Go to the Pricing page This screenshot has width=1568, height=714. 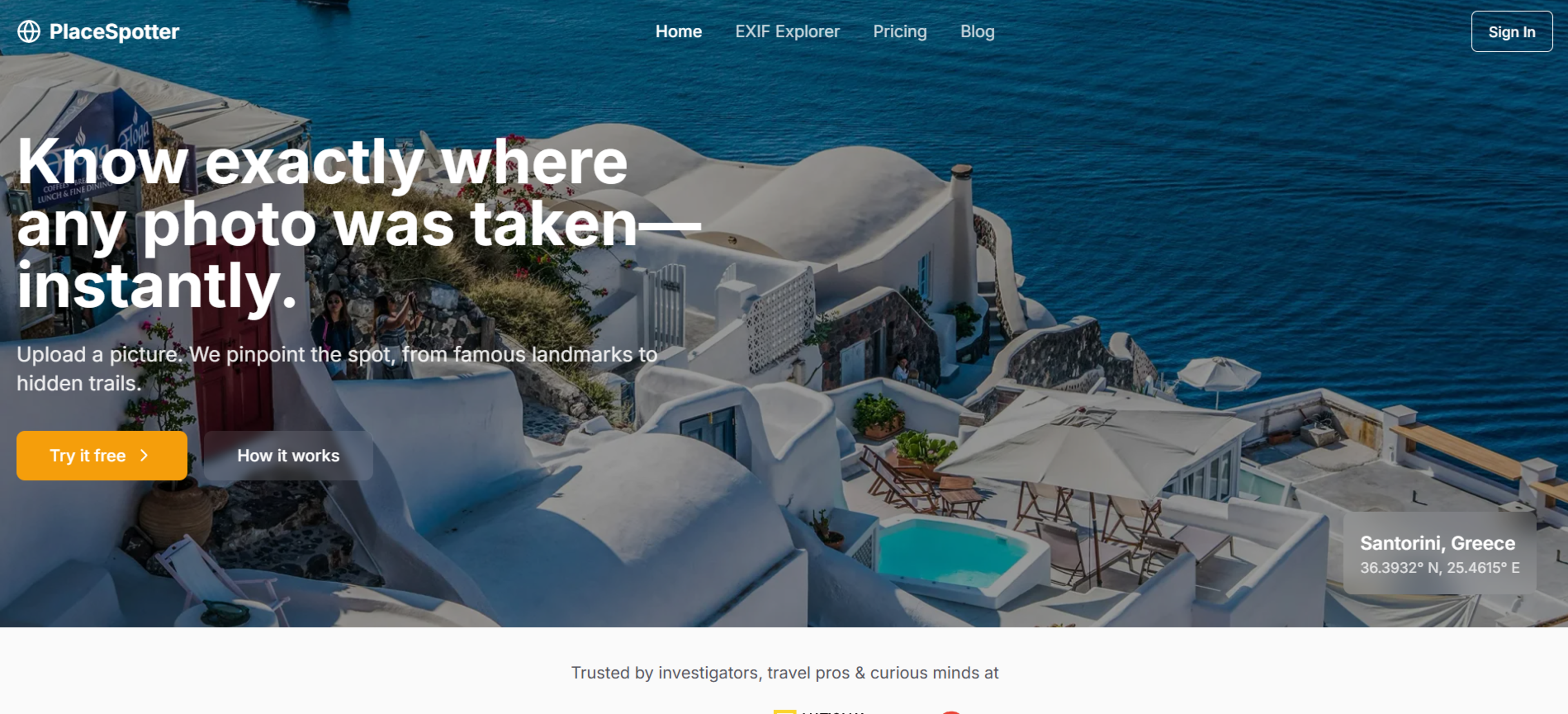(x=900, y=31)
